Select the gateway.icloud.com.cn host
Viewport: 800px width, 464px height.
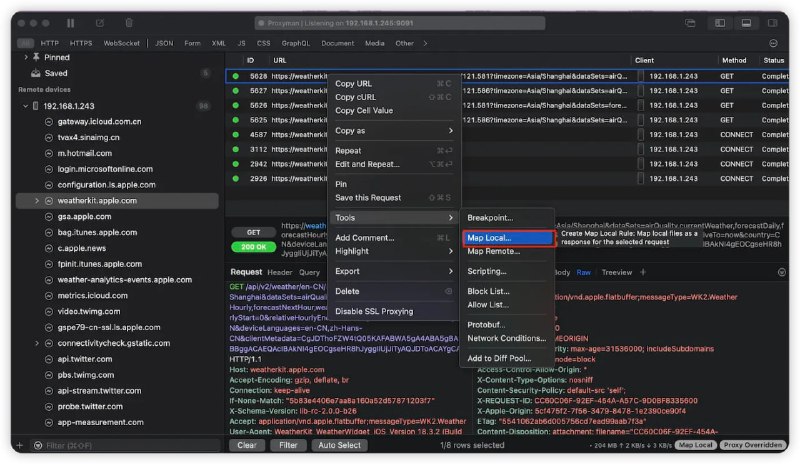pyautogui.click(x=99, y=122)
